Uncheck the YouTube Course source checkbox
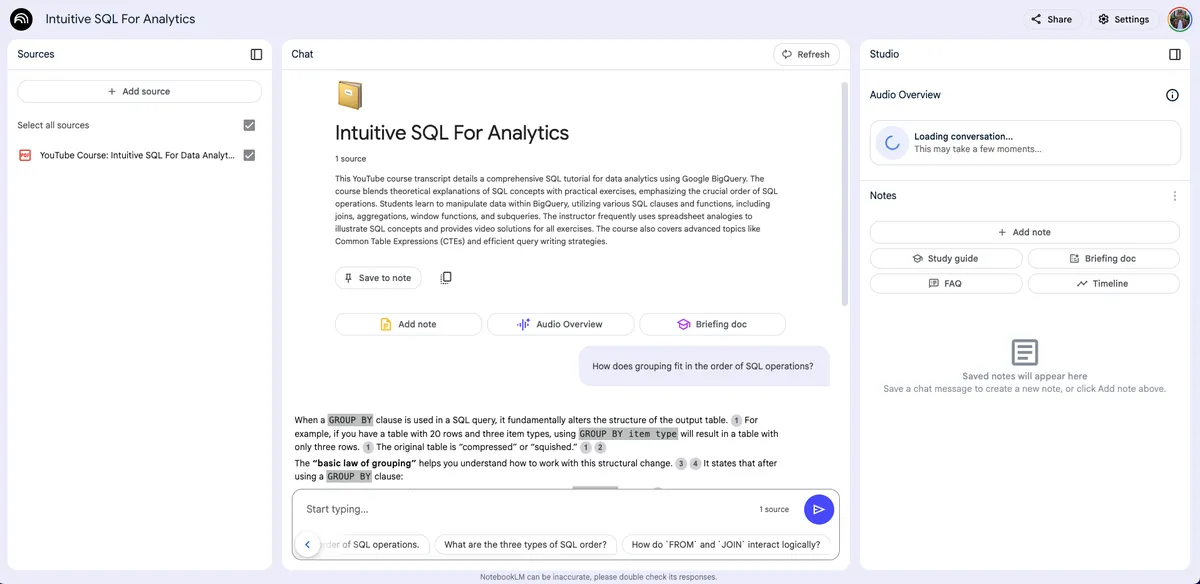 [249, 155]
